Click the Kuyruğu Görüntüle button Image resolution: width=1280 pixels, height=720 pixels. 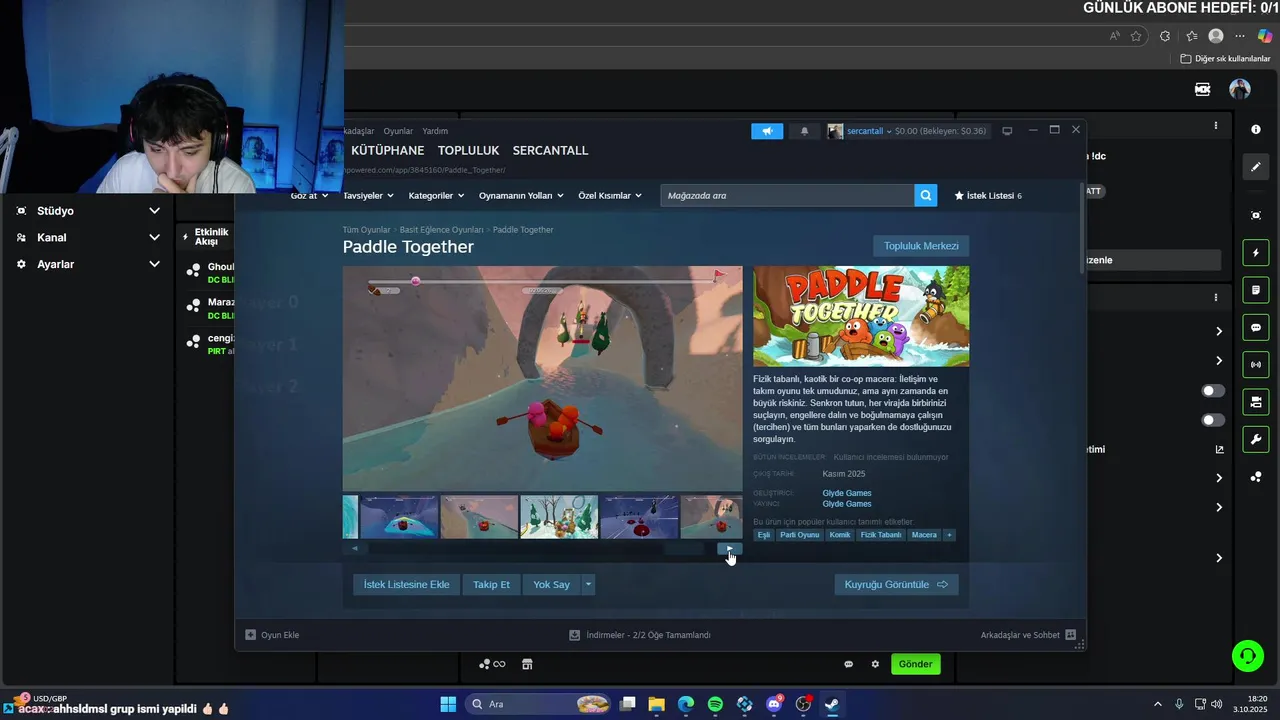tap(896, 584)
